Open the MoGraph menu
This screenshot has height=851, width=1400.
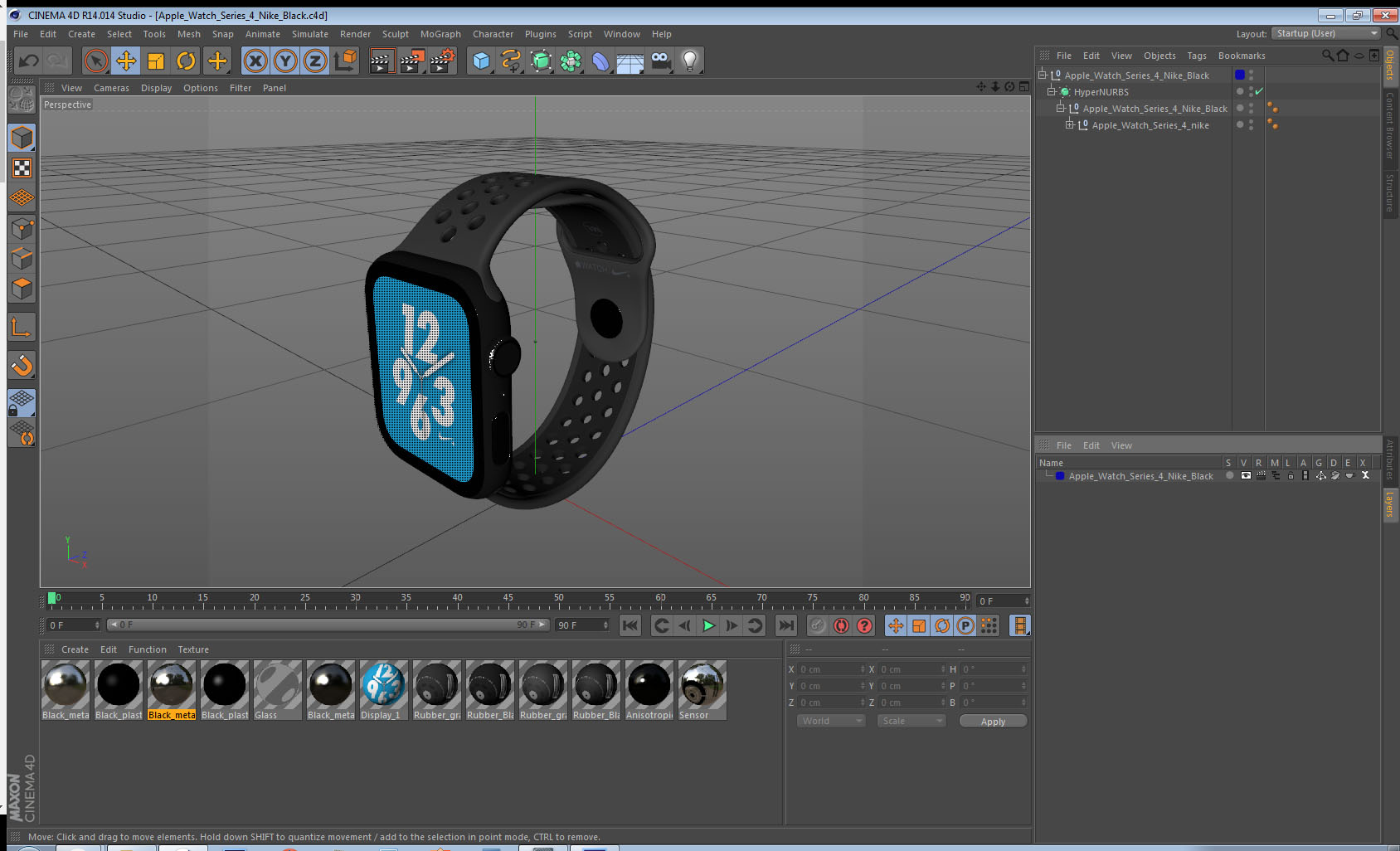(x=440, y=34)
